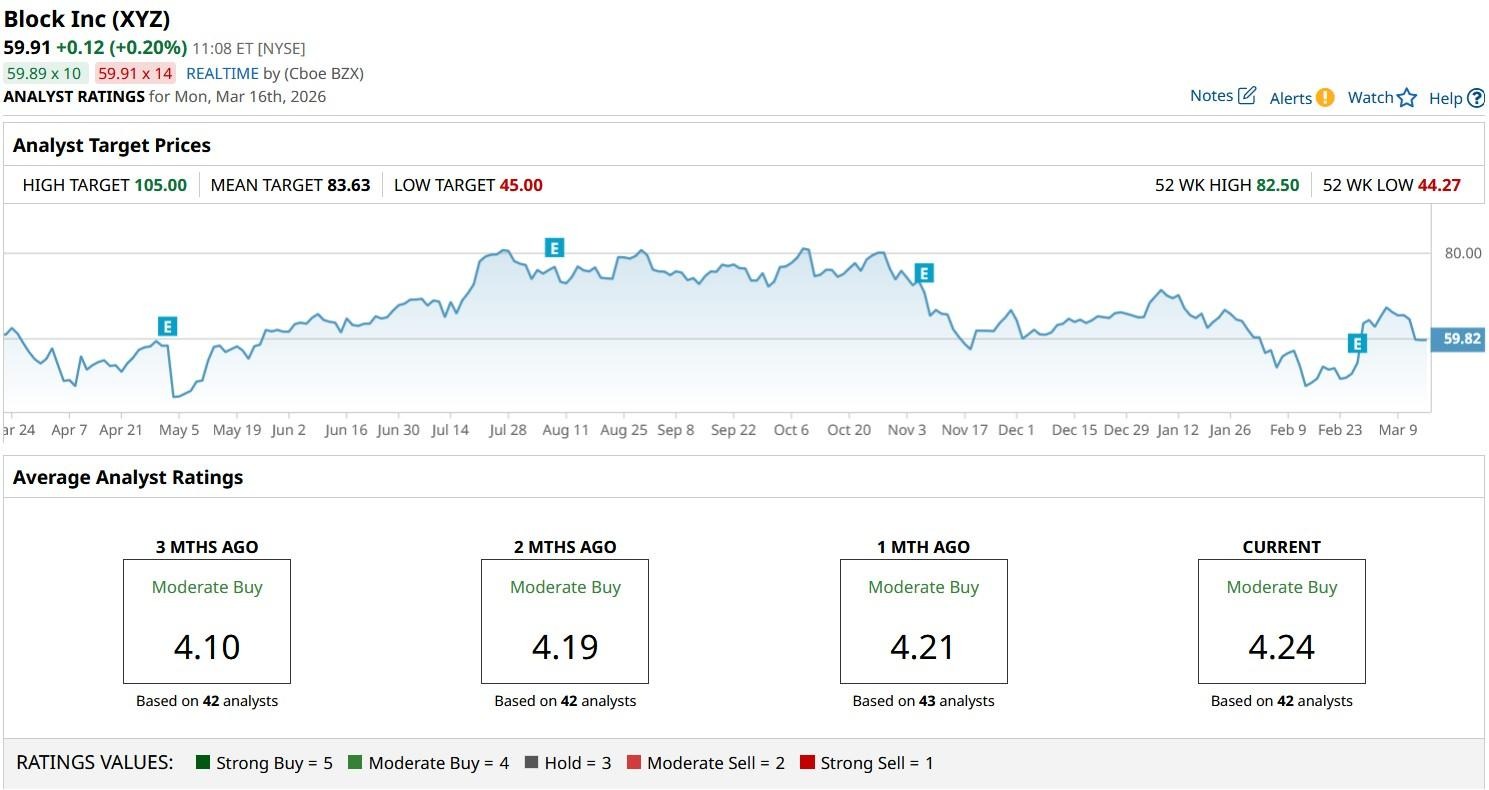Click the Notes link
Image resolution: width=1489 pixels, height=790 pixels.
pyautogui.click(x=1211, y=96)
